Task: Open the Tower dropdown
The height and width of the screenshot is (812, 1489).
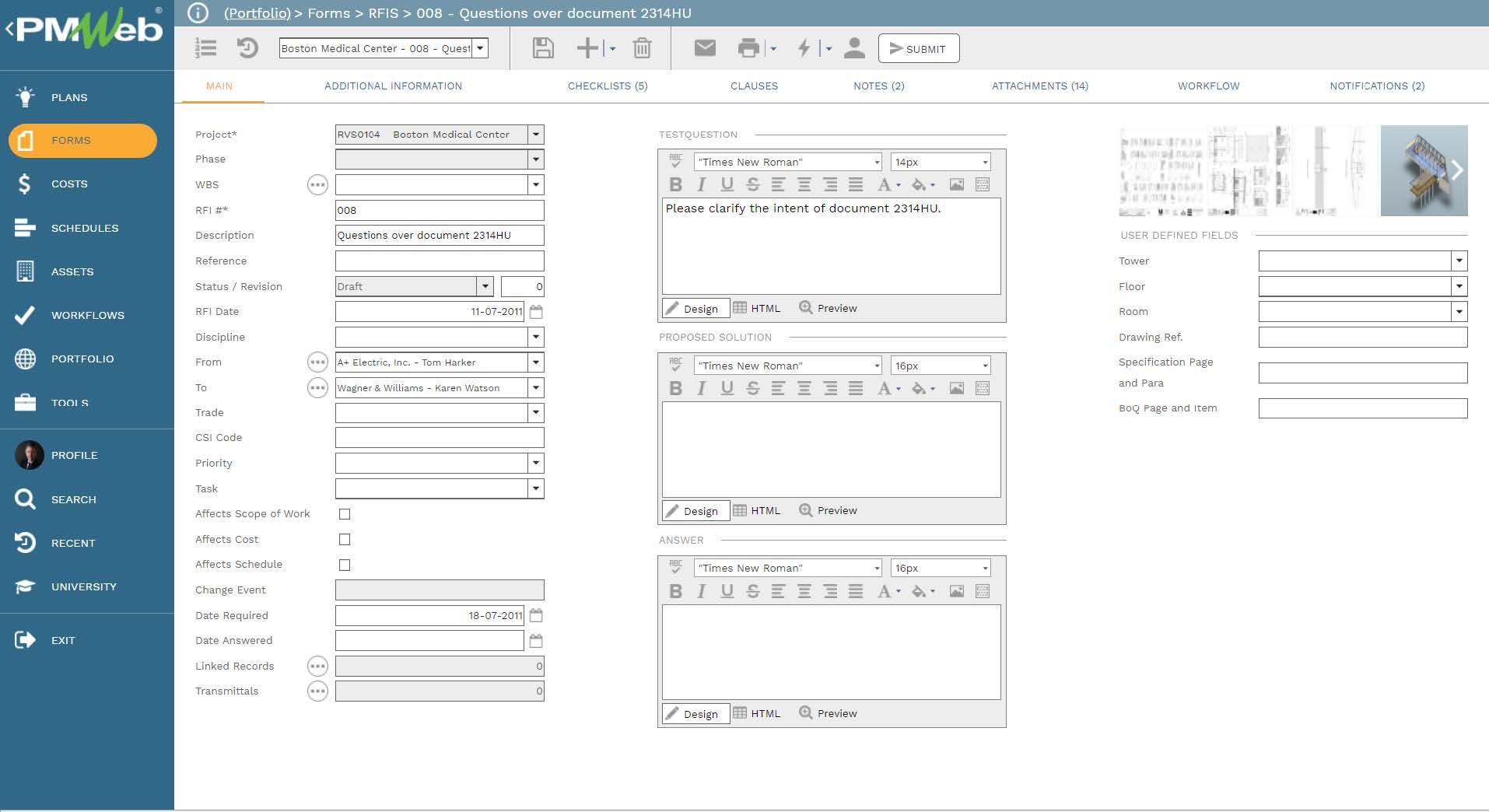Action: tap(1459, 261)
